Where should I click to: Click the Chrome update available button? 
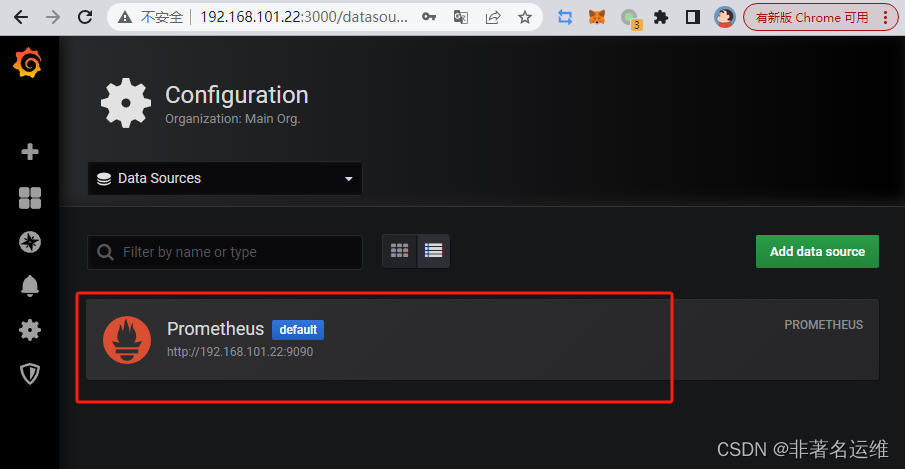(820, 17)
